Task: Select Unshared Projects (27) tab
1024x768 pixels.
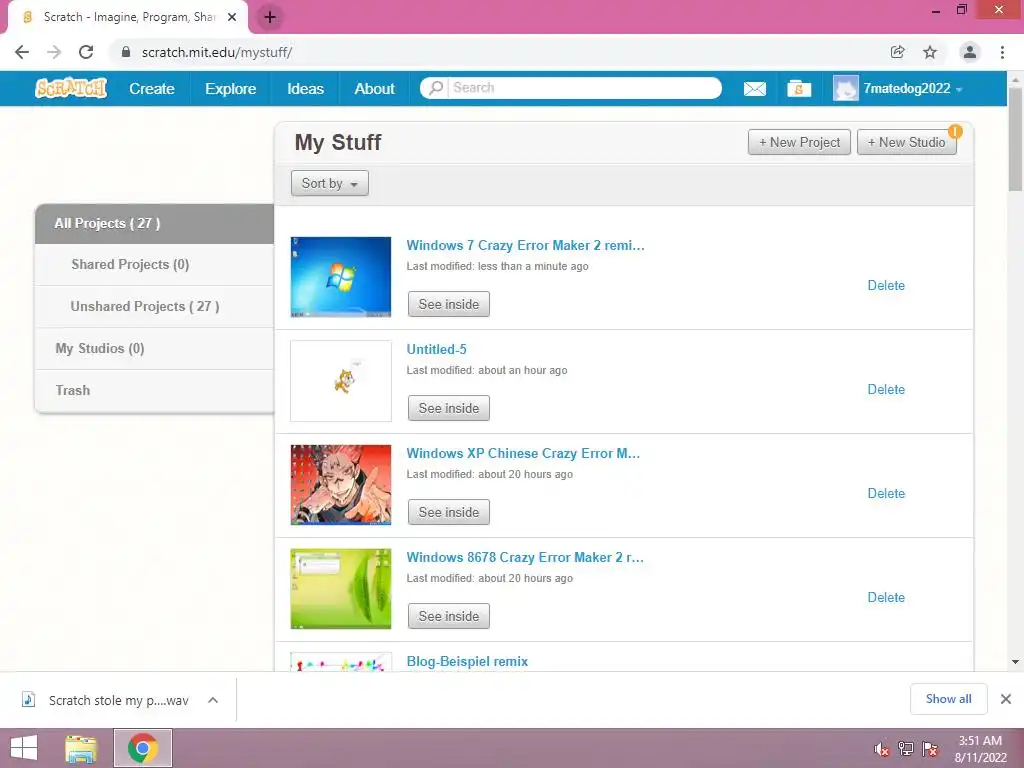Action: pos(154,306)
